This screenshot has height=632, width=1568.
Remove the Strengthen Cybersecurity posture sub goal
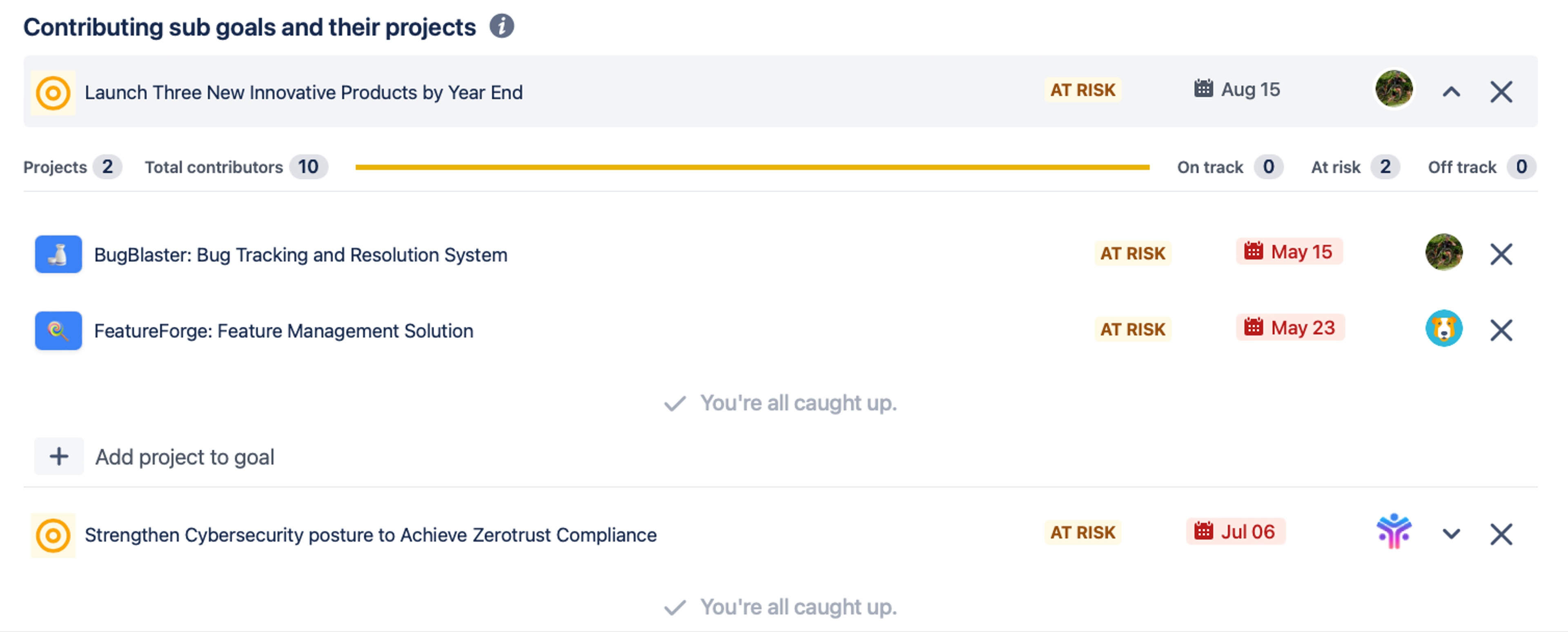(x=1501, y=534)
